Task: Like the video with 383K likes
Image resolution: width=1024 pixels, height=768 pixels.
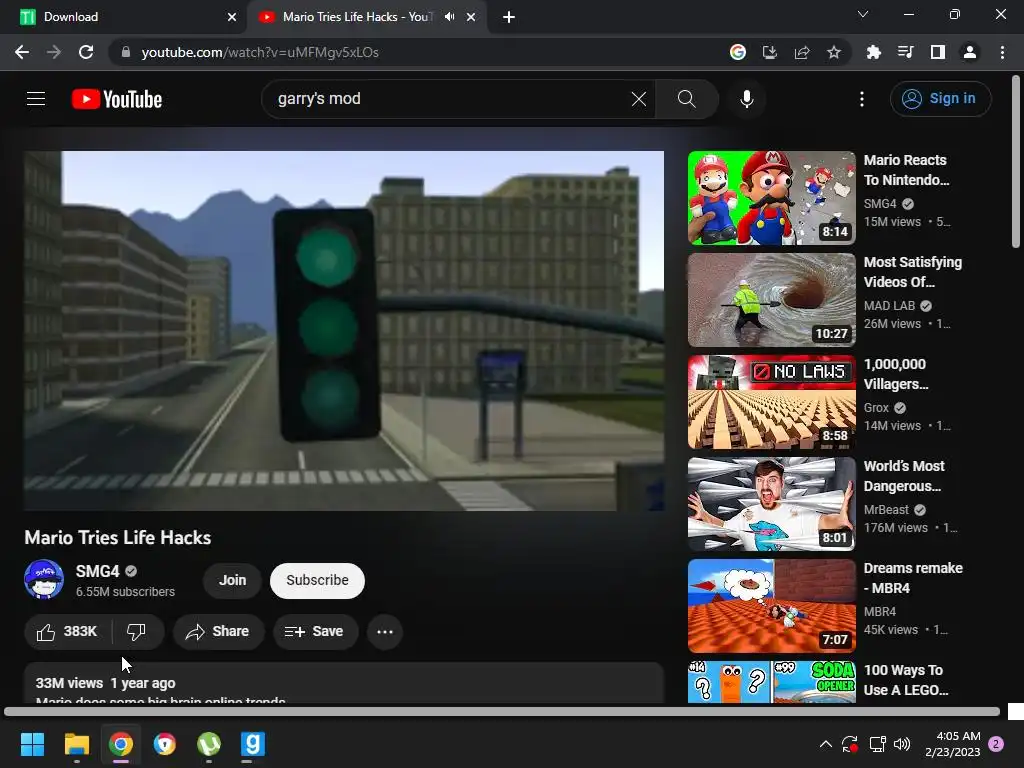Action: (x=67, y=632)
